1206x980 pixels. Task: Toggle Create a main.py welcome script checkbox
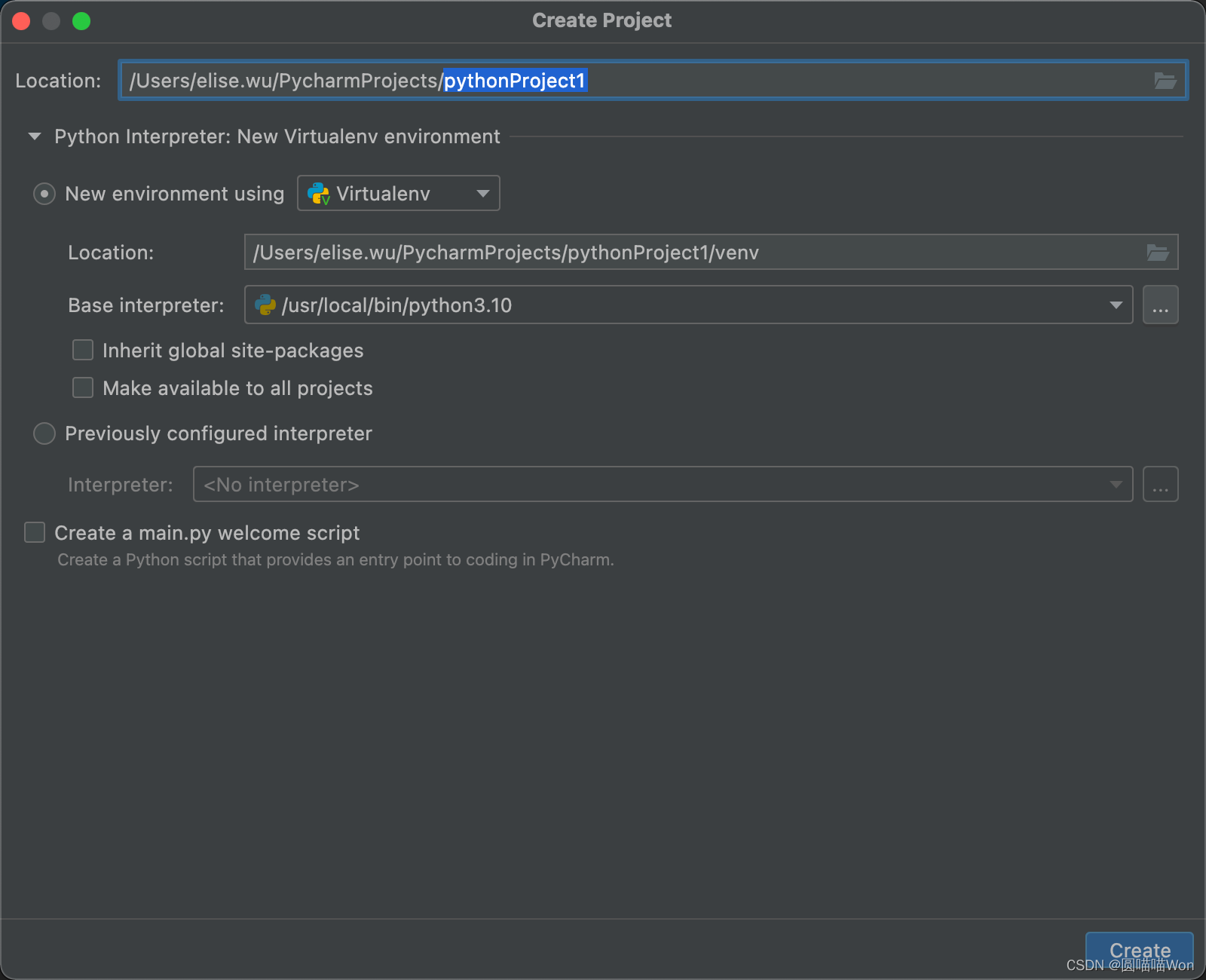tap(35, 532)
